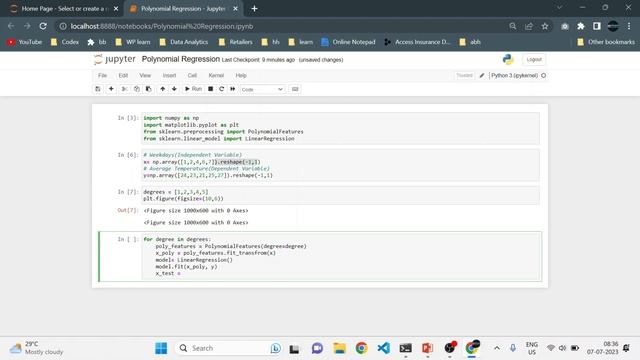The width and height of the screenshot is (640, 360).
Task: Click the Python logo icon
Action: click(x=508, y=60)
